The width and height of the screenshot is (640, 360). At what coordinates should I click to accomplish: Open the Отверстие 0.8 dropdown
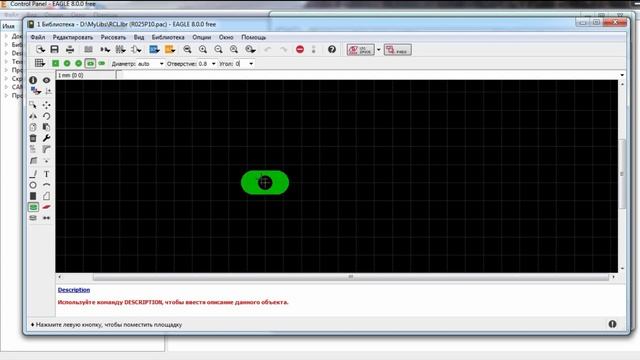tap(213, 64)
